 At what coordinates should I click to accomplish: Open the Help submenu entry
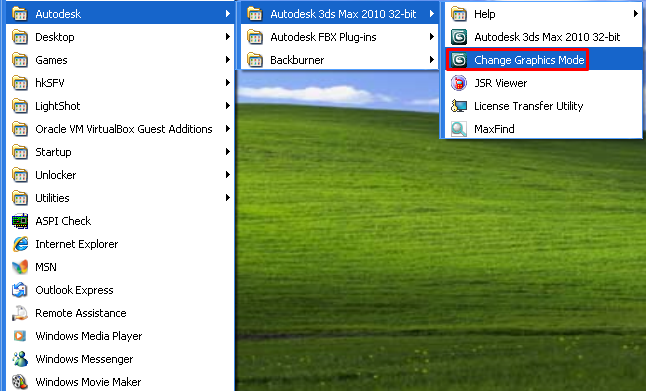543,14
